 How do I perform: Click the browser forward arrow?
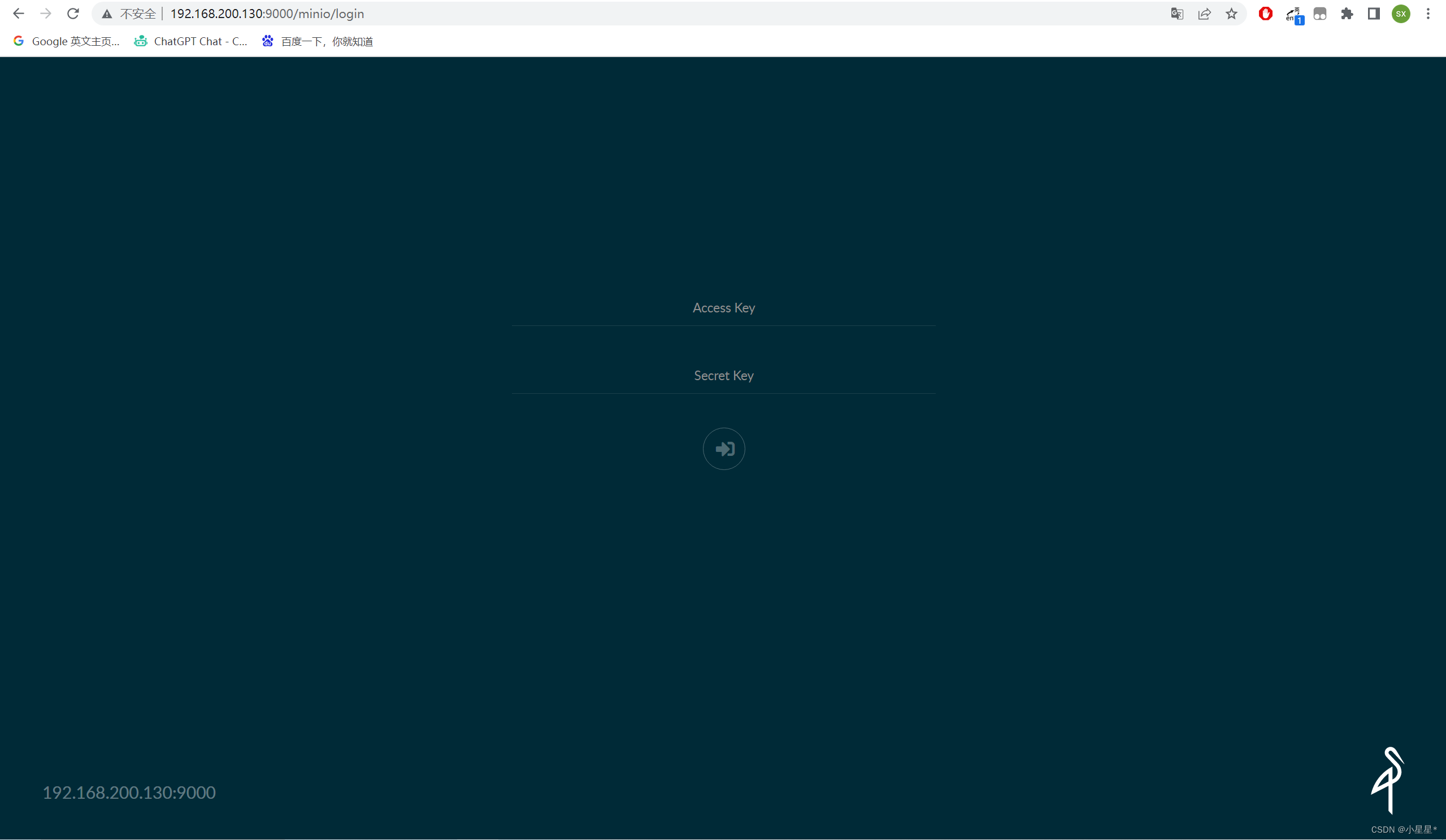coord(46,14)
